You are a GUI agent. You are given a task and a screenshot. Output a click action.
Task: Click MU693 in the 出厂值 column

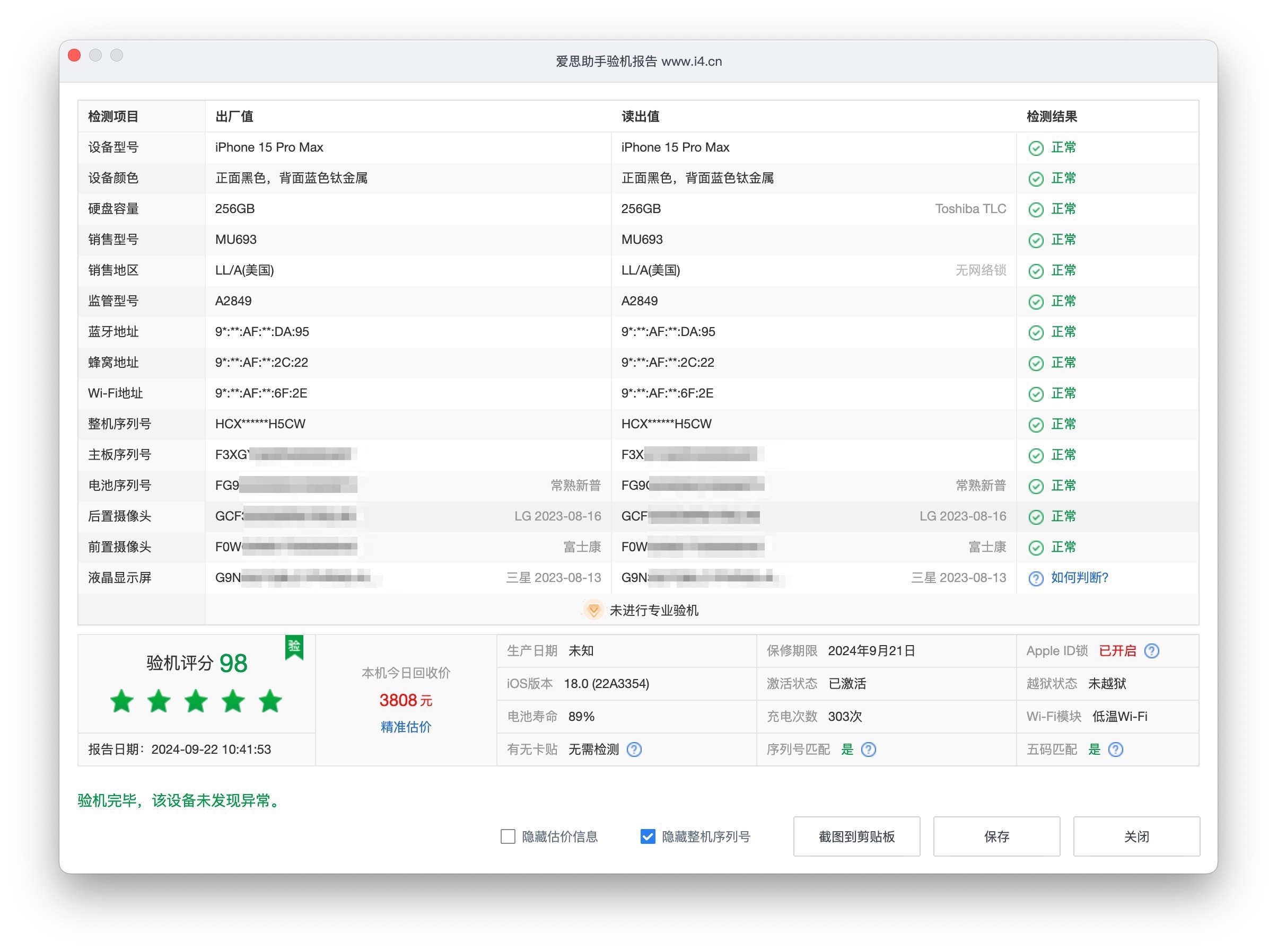tap(236, 239)
